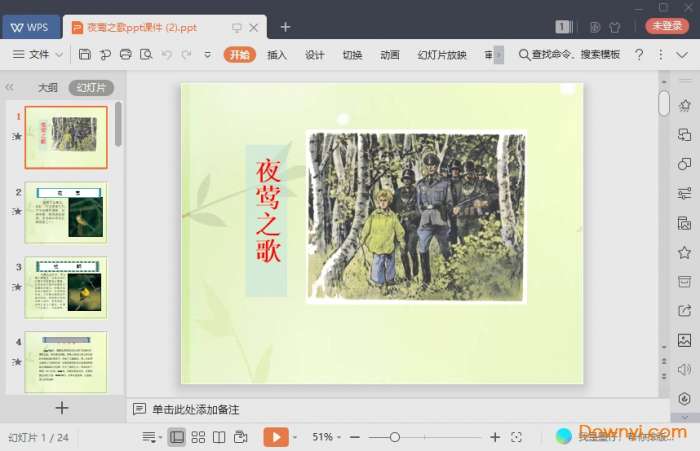Click the ribbon tabs scroll-right arrow
700x451 pixels.
coord(499,55)
